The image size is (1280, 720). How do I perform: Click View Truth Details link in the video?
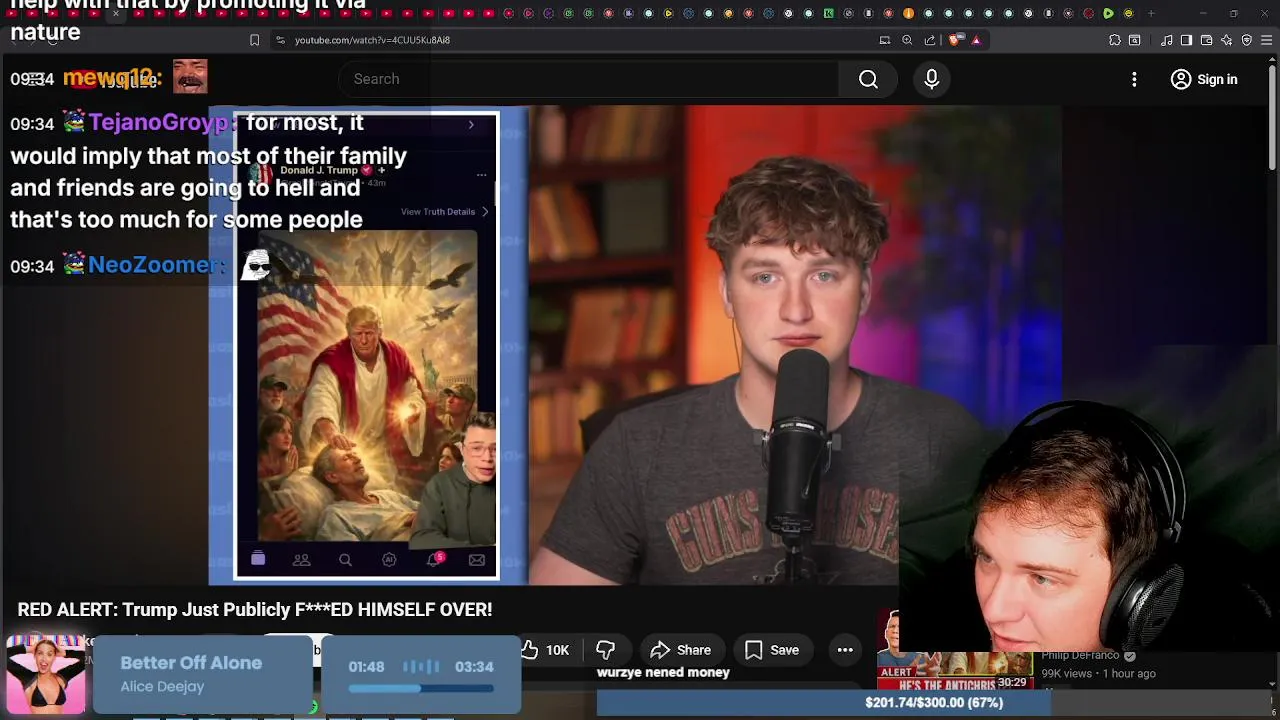[x=444, y=212]
